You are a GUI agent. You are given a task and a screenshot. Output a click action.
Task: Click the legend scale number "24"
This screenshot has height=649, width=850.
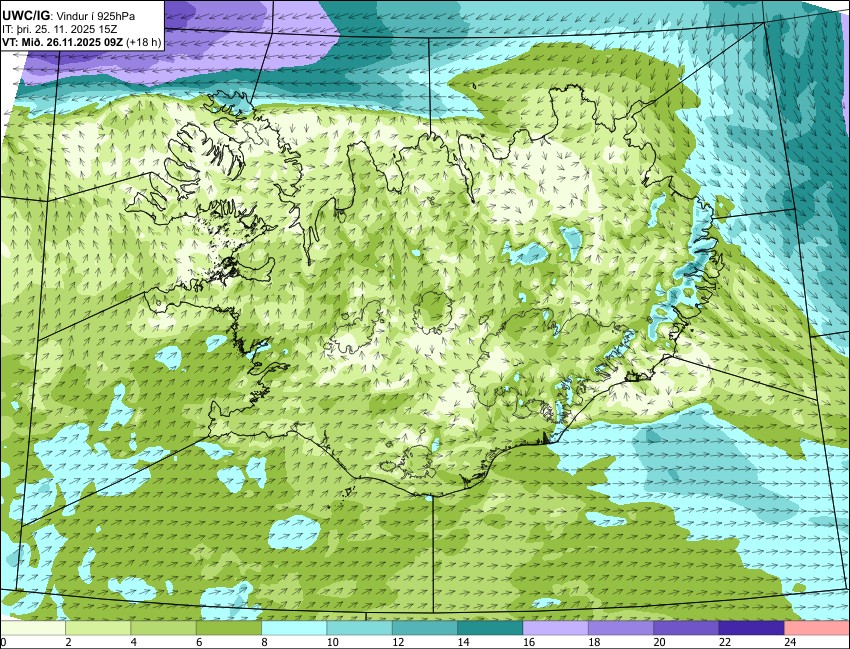click(x=790, y=642)
